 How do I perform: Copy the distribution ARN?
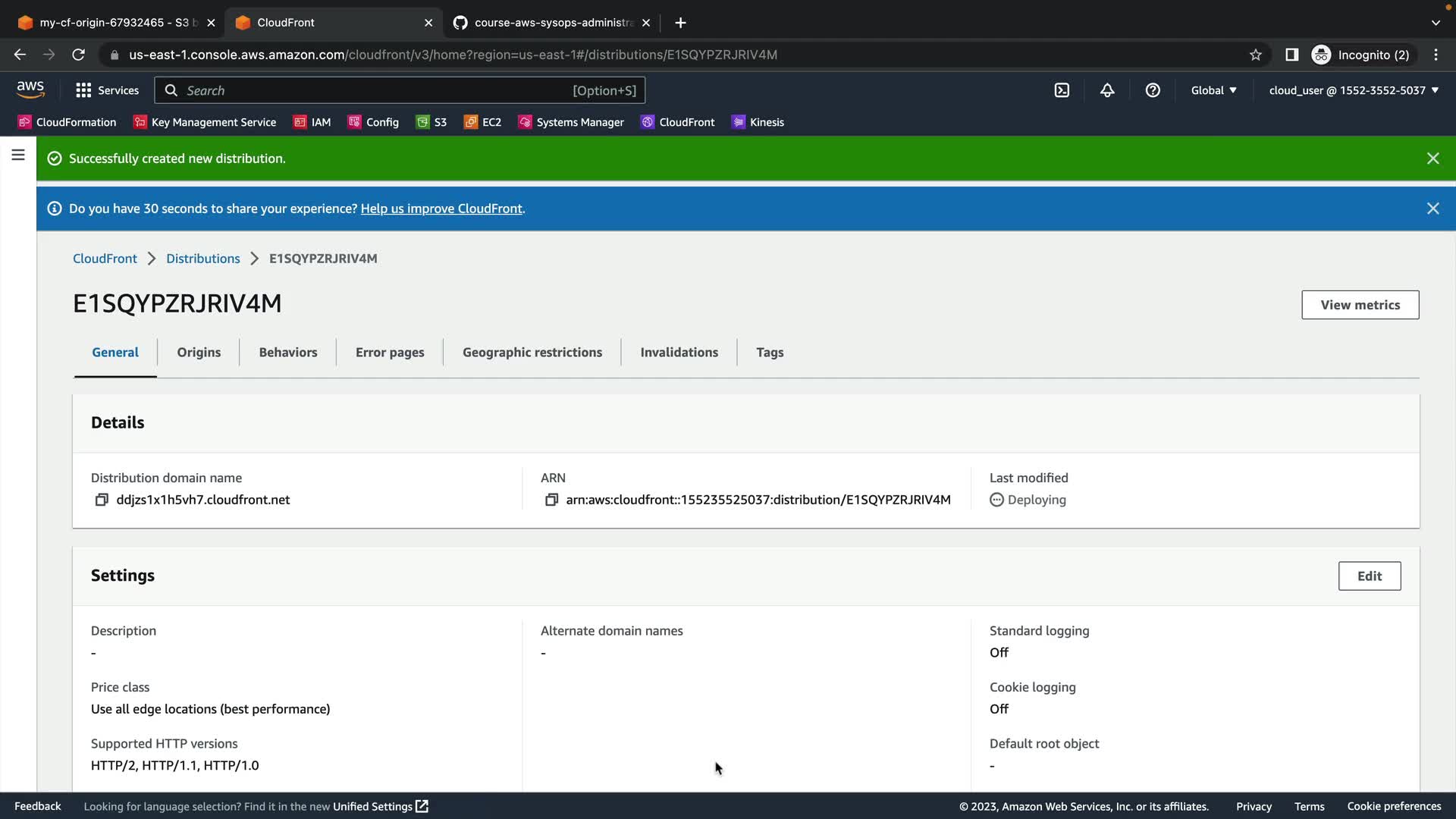tap(551, 500)
